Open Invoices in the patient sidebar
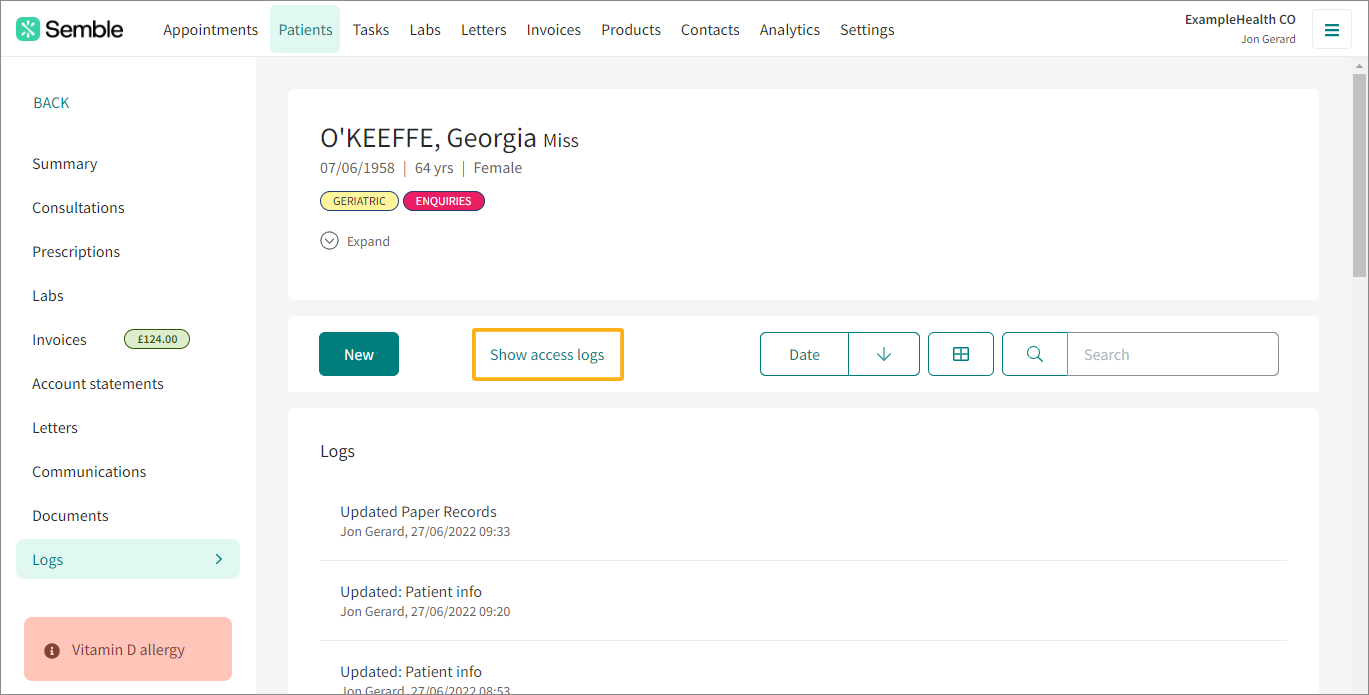 [x=59, y=340]
